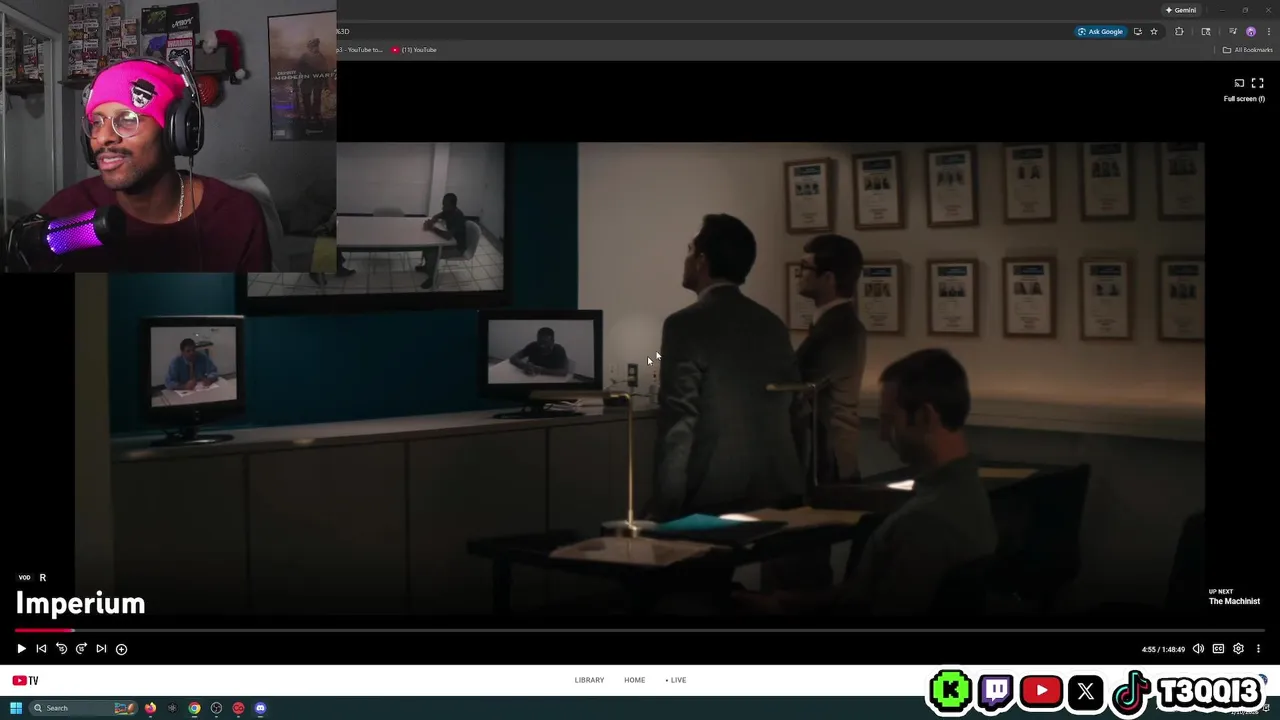
Task: Click the Imperium title text
Action: (80, 603)
